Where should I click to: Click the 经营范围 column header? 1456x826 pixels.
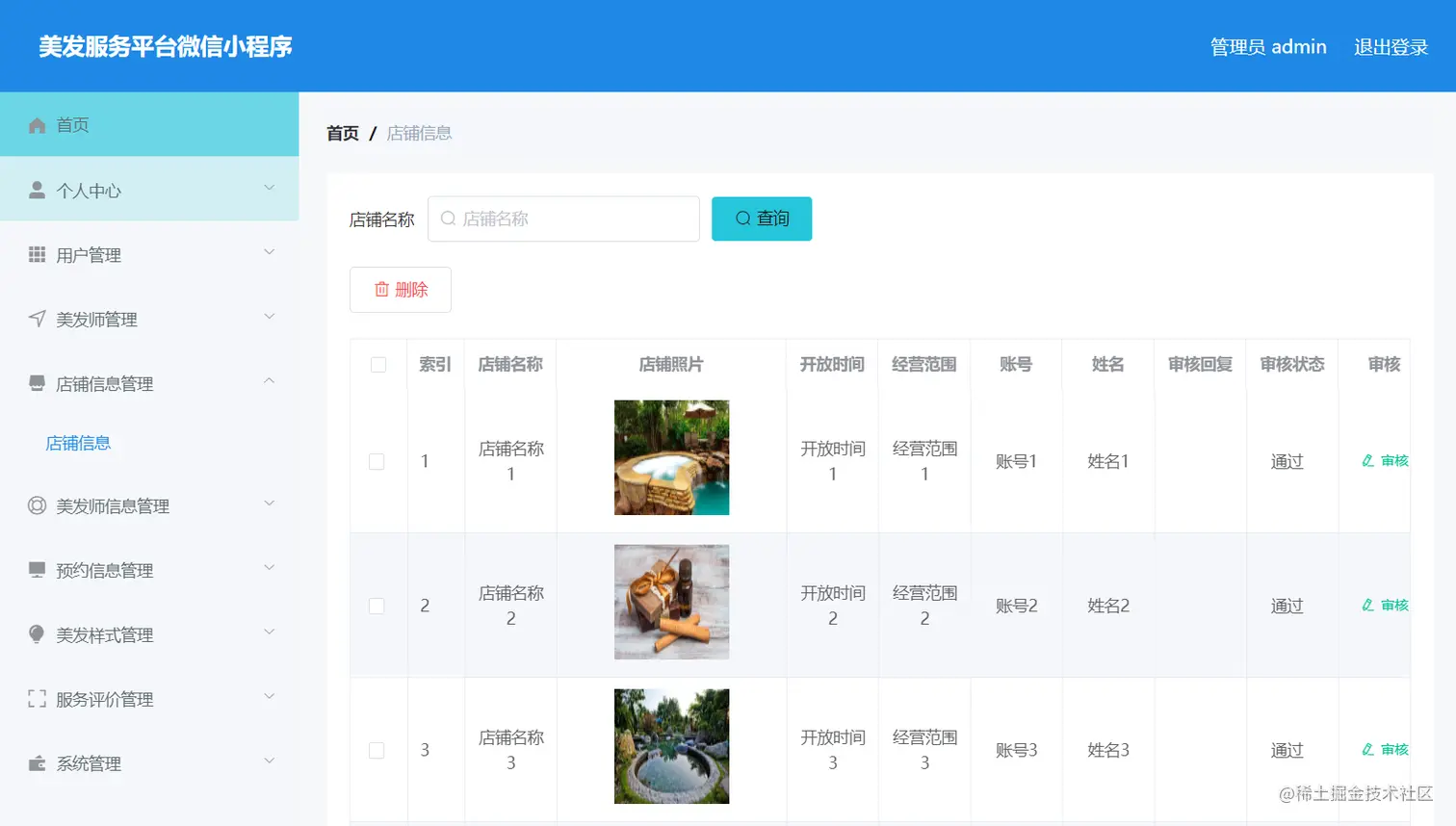pos(924,364)
